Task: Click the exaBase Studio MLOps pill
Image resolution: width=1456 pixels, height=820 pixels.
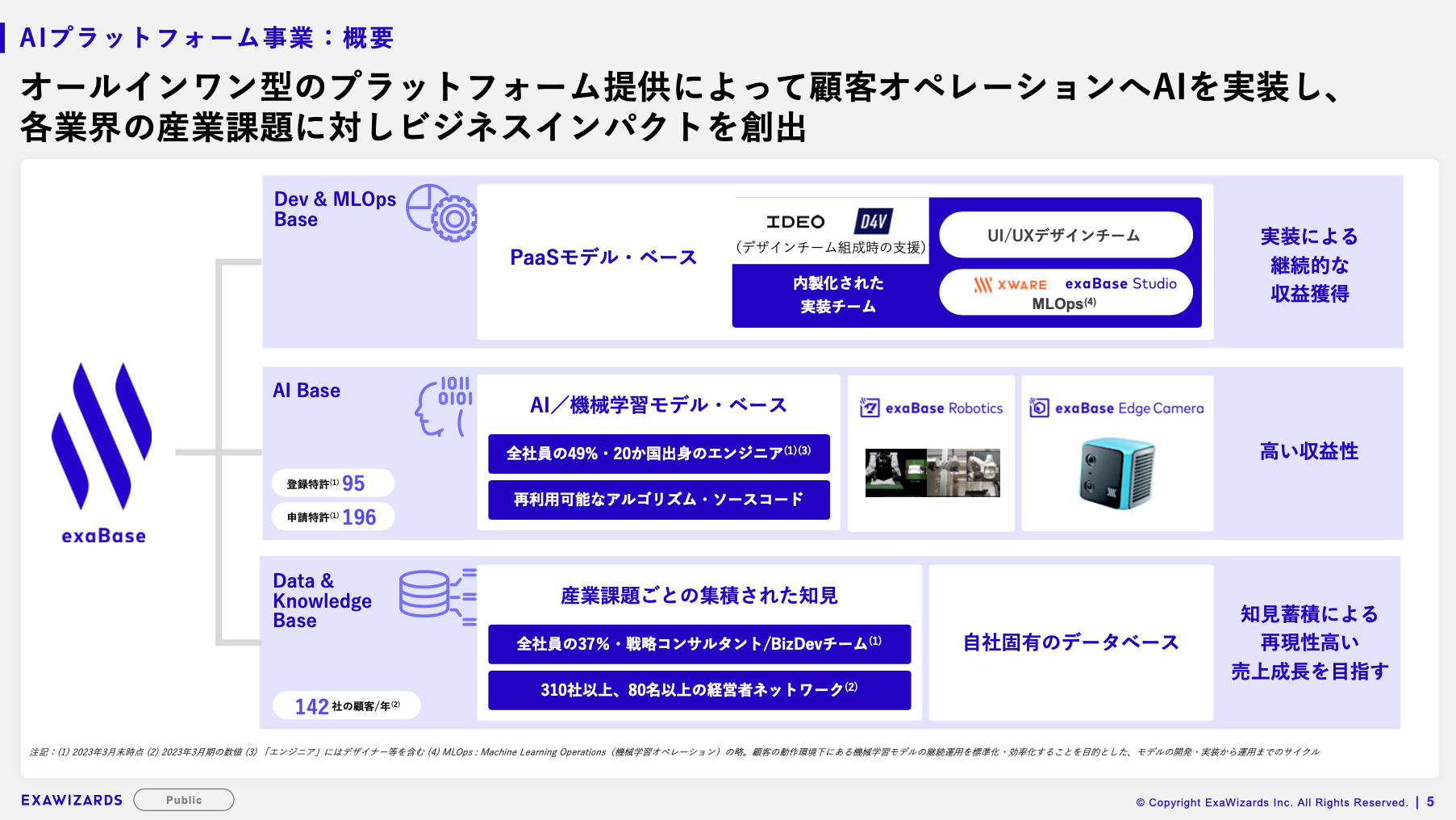Action: click(1066, 292)
